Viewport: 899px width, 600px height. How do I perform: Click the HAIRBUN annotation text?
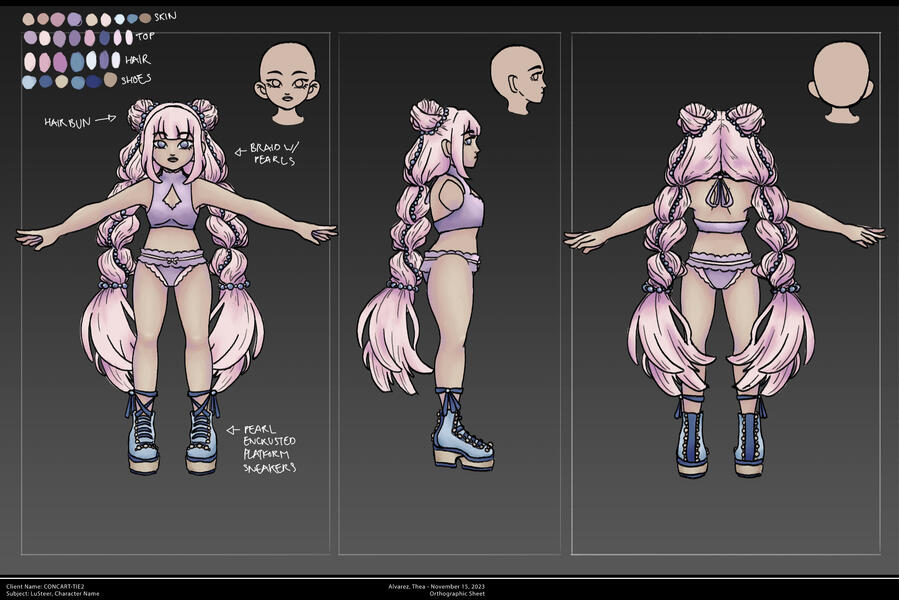[66, 121]
